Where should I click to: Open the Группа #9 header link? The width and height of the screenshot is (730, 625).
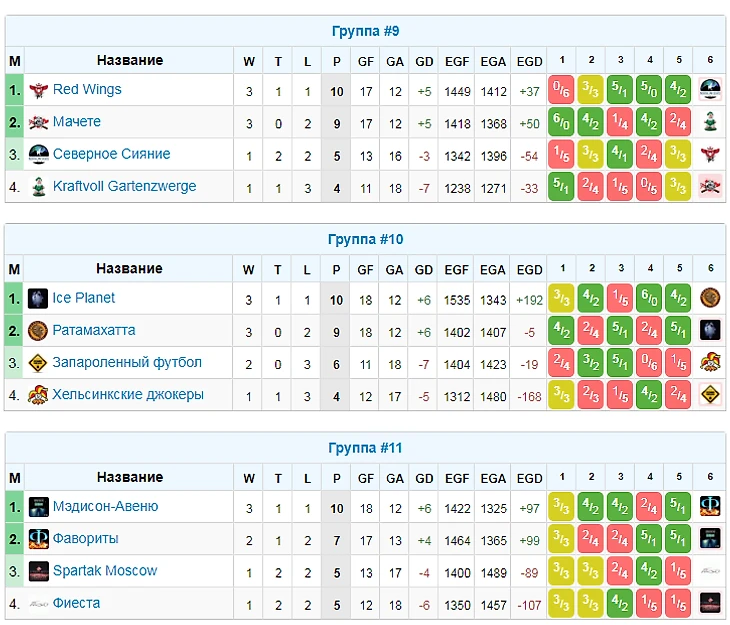pyautogui.click(x=366, y=31)
